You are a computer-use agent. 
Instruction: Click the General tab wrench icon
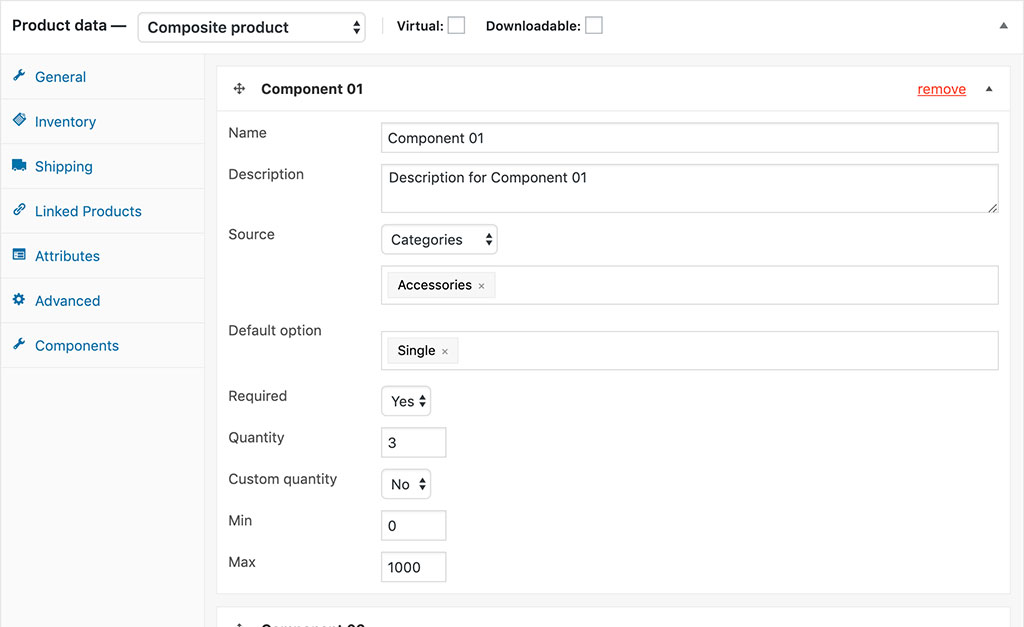click(19, 76)
